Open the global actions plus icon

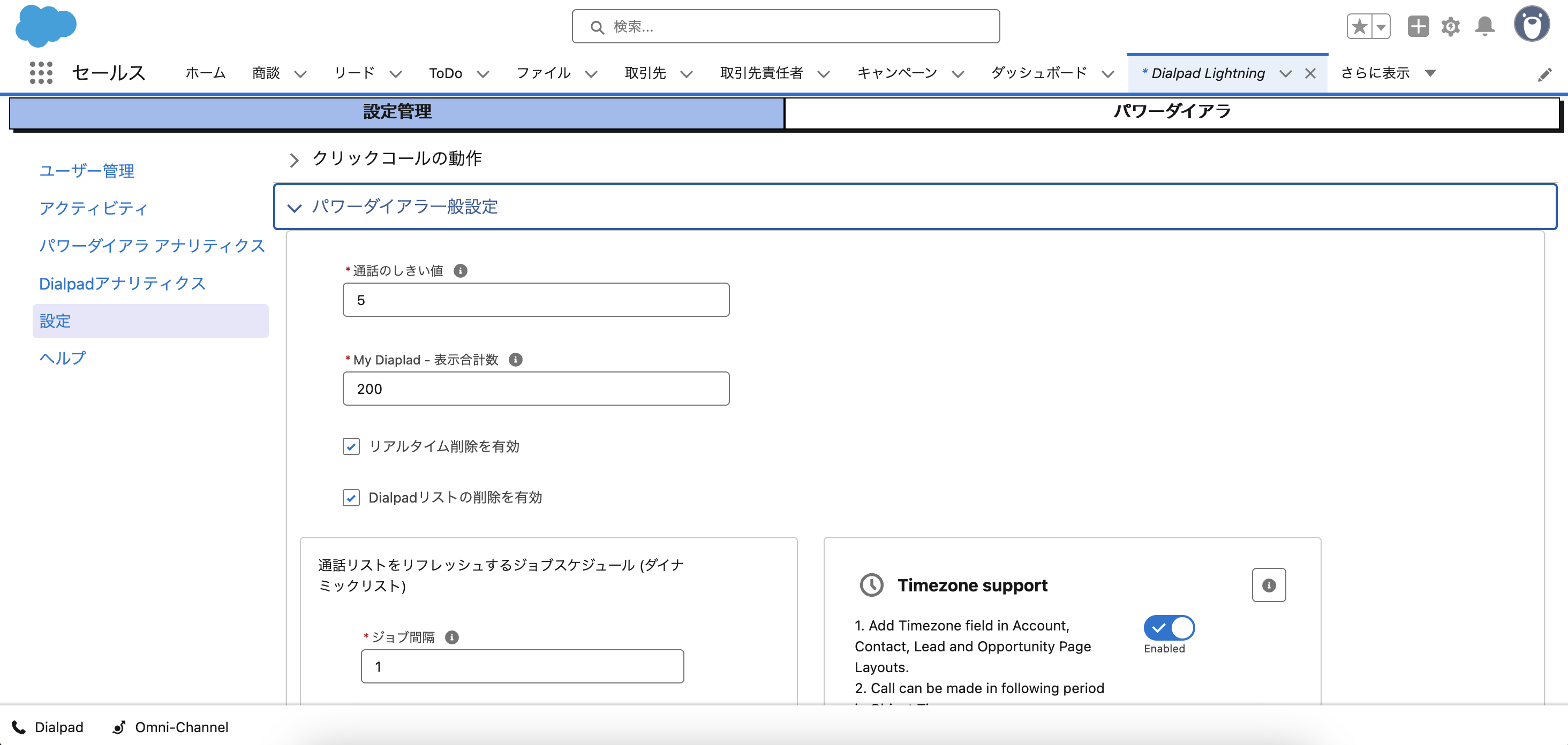click(x=1418, y=26)
